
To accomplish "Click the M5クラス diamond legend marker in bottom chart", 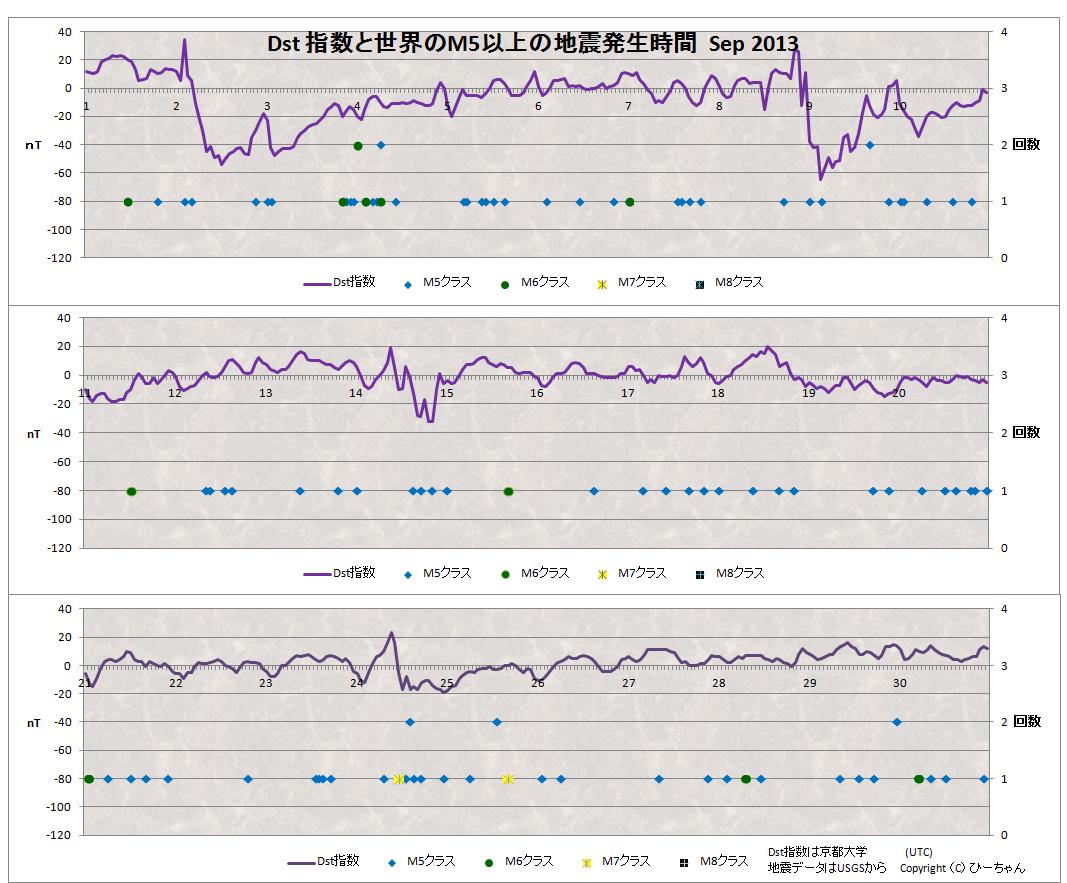I will pyautogui.click(x=392, y=861).
